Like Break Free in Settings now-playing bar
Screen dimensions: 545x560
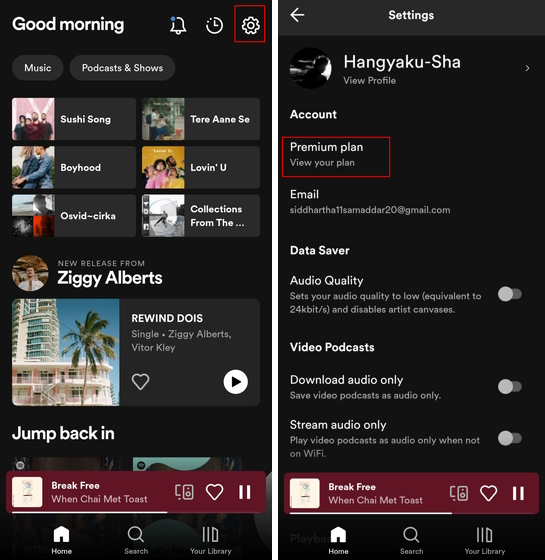[488, 494]
